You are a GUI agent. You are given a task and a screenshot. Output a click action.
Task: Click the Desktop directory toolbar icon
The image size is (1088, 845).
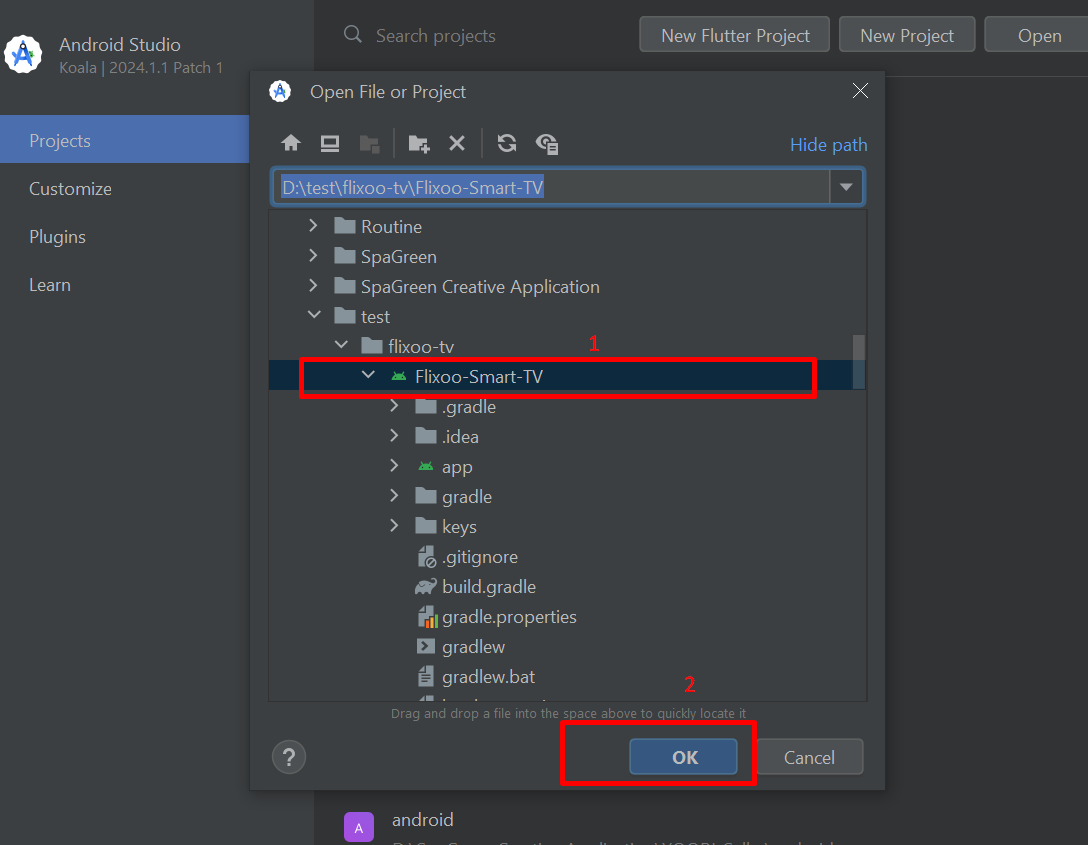click(x=330, y=143)
